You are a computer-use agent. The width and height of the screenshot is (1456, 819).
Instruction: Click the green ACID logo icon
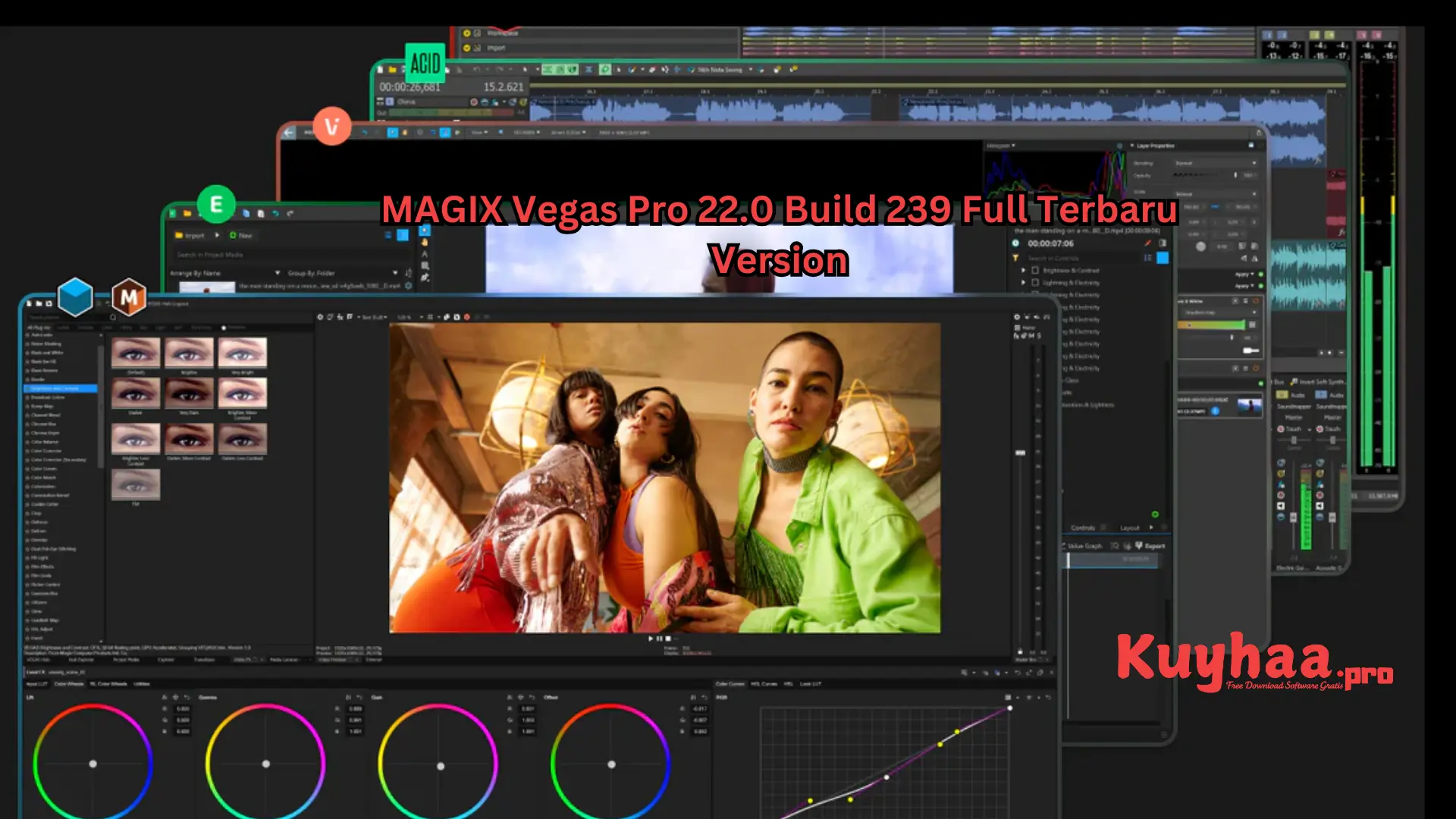click(x=425, y=62)
